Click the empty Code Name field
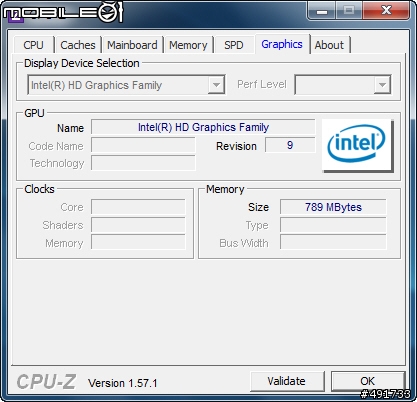This screenshot has height=402, width=417. click(143, 145)
